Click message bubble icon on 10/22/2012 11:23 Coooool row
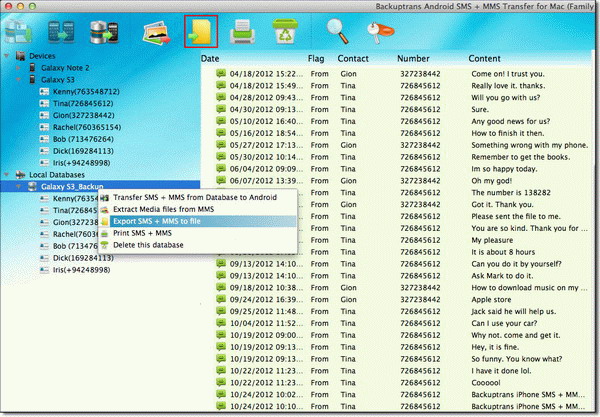600x417 pixels. coord(221,382)
